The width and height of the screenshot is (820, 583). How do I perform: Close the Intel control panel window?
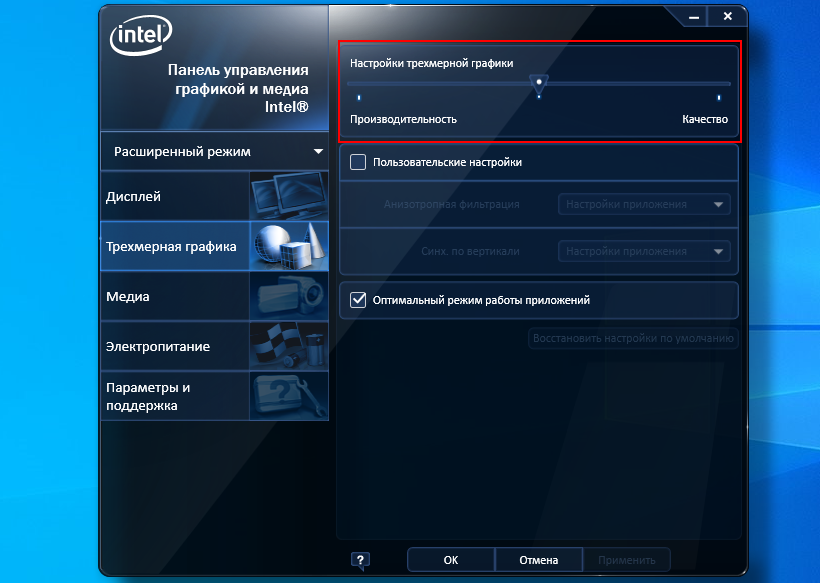727,17
